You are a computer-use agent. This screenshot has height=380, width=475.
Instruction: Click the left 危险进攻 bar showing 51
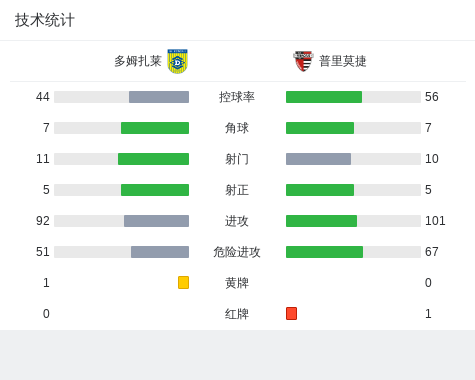[122, 252]
